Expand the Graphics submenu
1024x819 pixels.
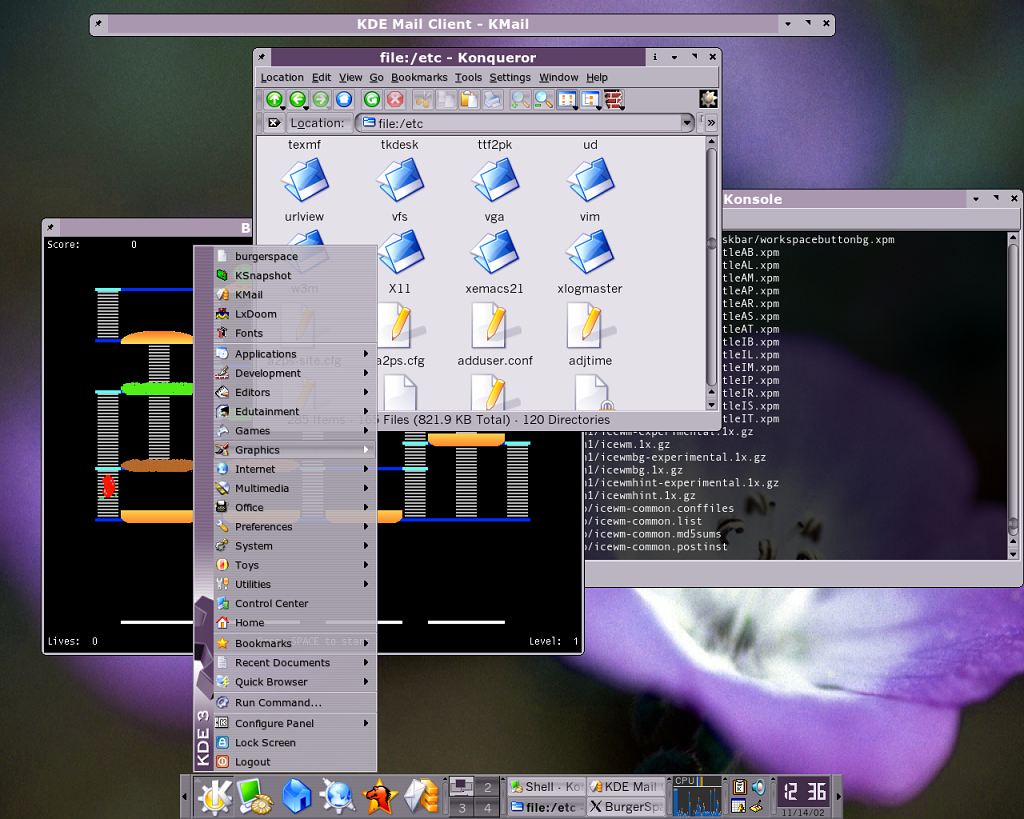coord(295,450)
